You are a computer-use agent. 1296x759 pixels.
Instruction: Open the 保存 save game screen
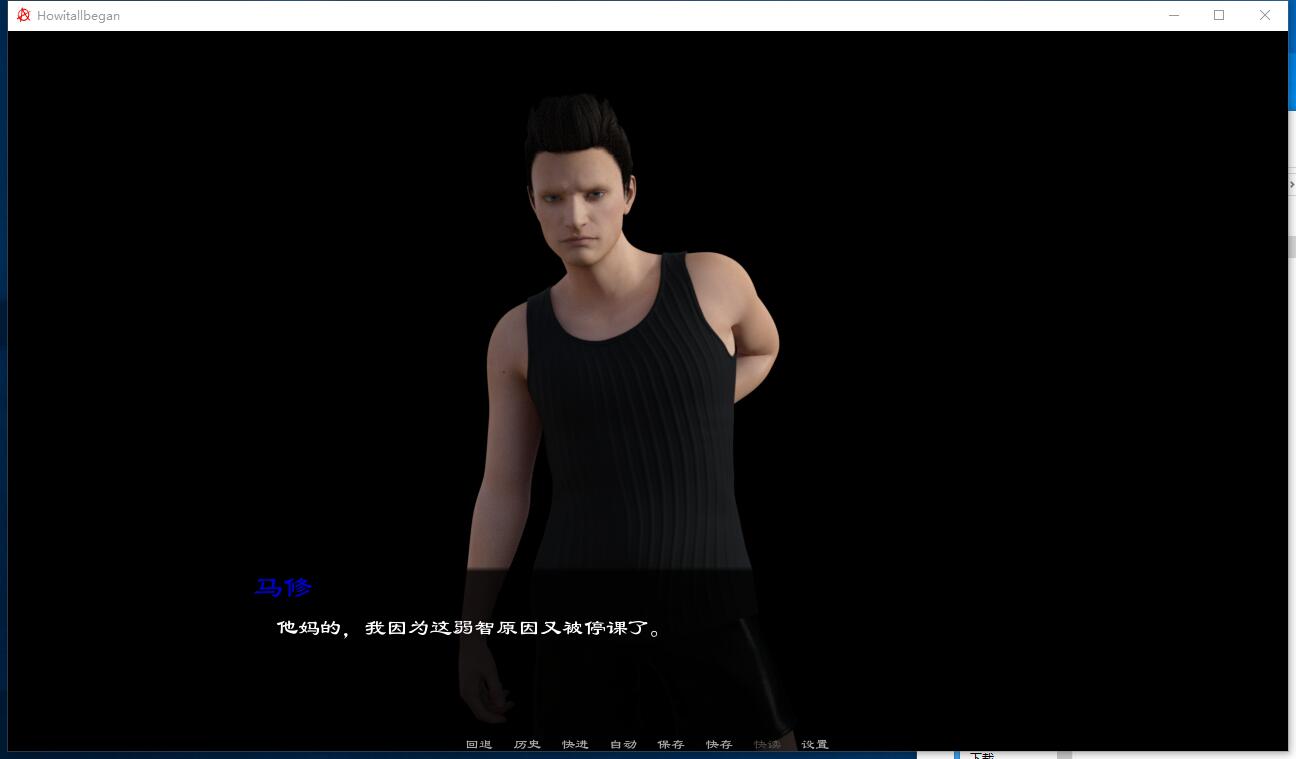671,744
